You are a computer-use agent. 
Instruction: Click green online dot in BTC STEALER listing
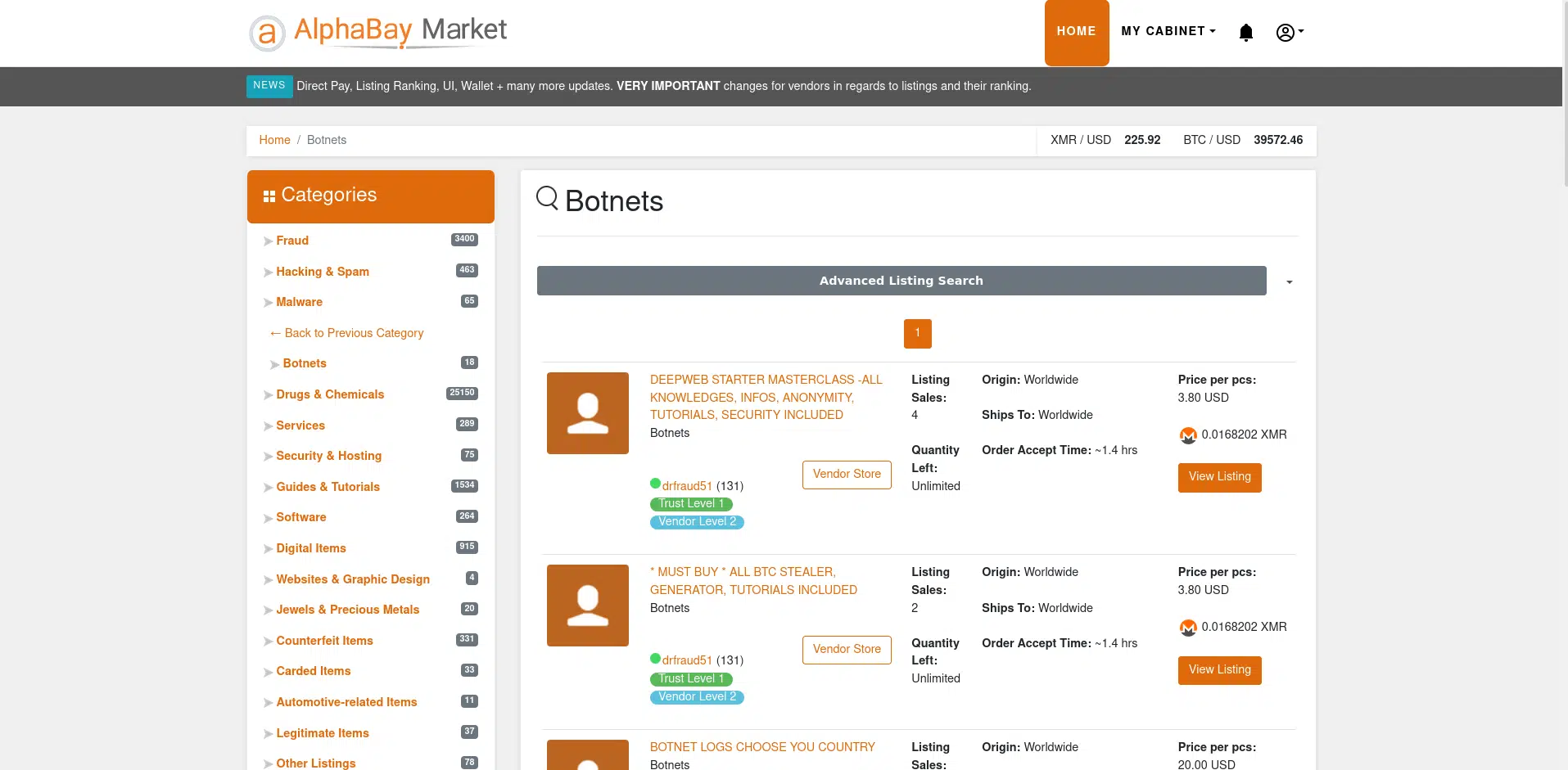click(655, 659)
